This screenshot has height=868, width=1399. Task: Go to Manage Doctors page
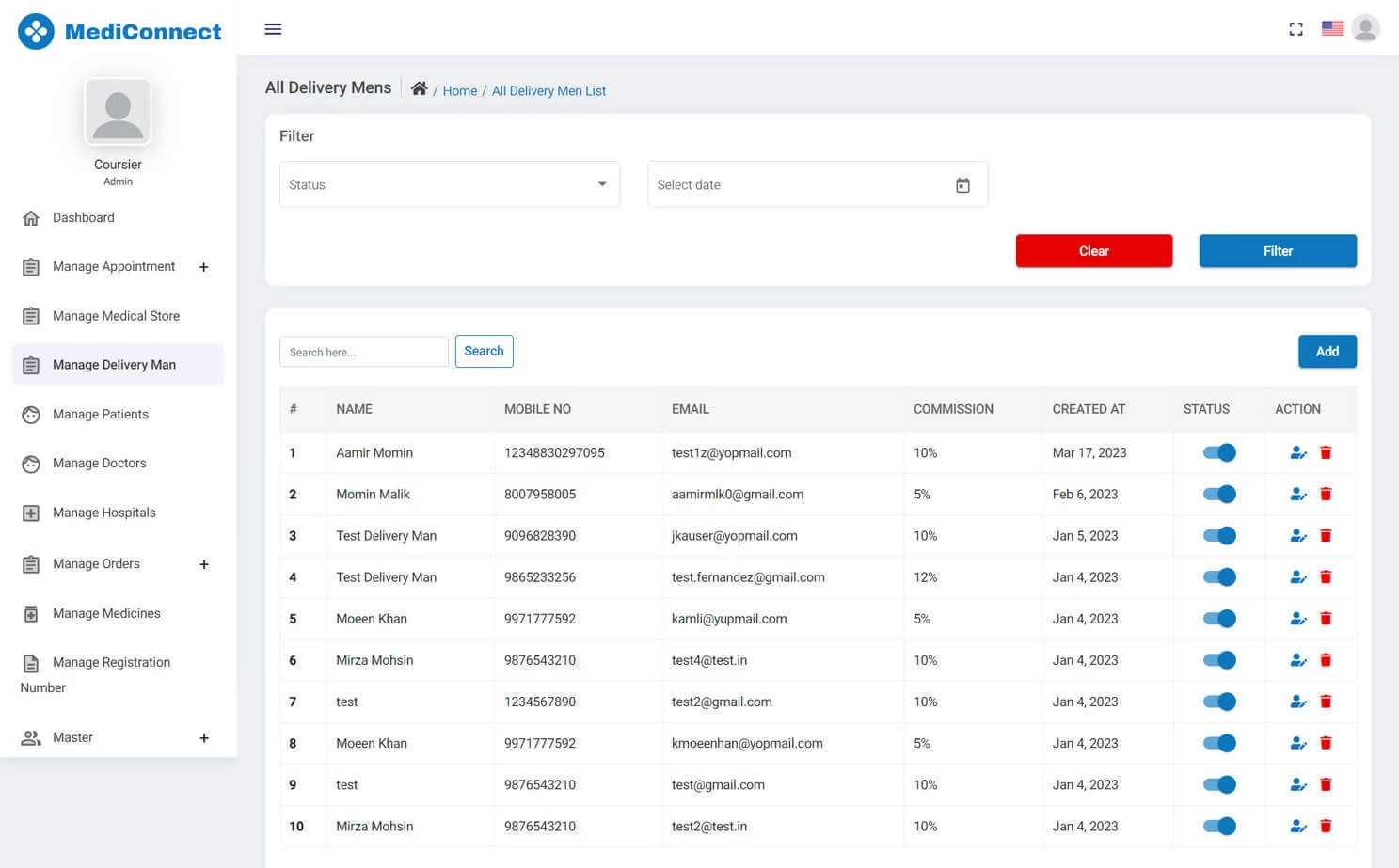[x=99, y=463]
